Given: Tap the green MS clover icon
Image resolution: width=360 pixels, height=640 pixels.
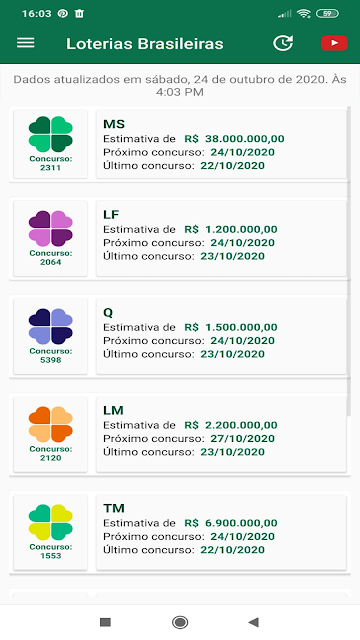Looking at the screenshot, I should (x=51, y=134).
